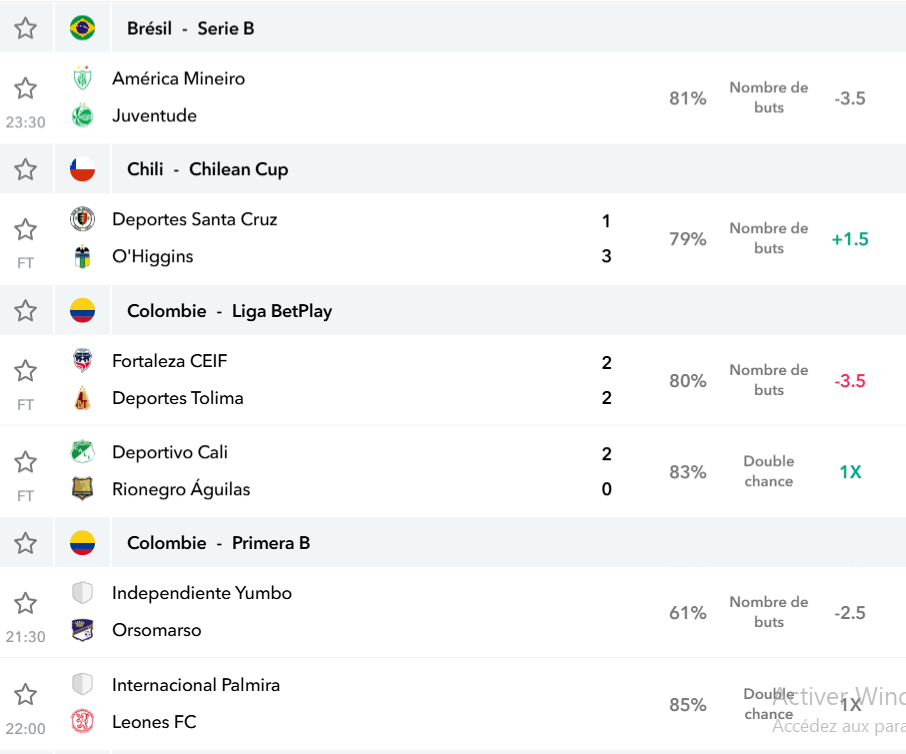Viewport: 906px width, 754px height.
Task: Select the +1.5 goals prediction
Action: coord(850,239)
